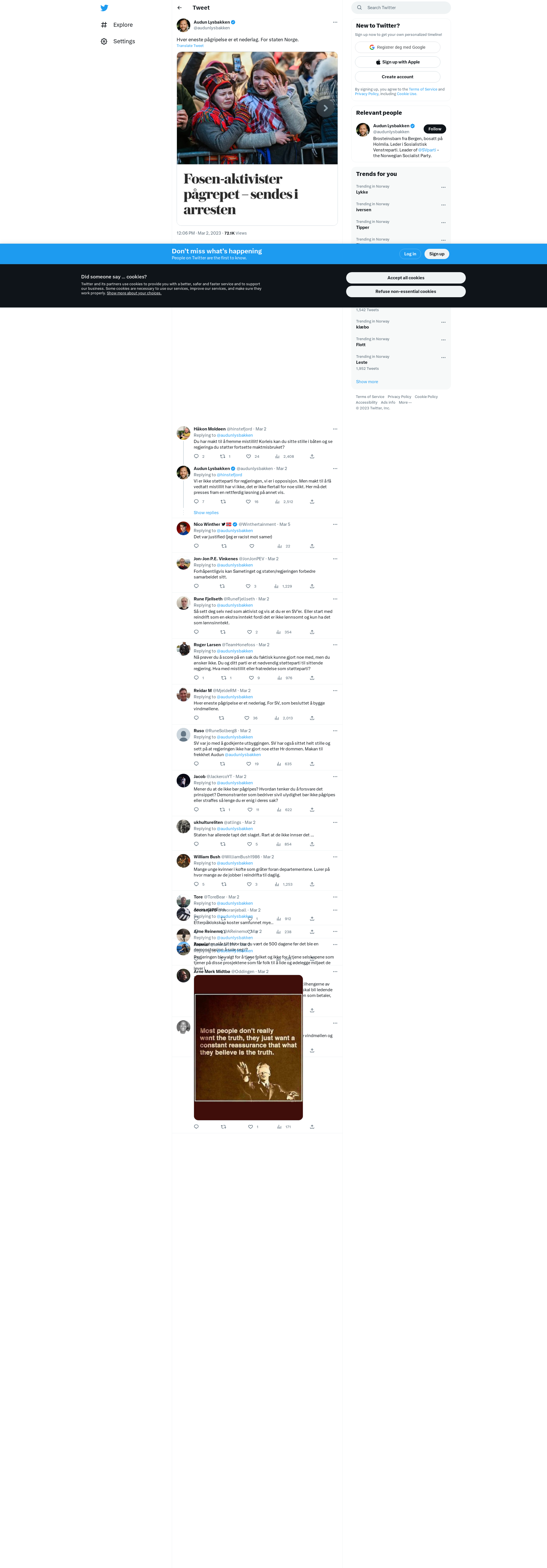Screen dimensions: 547x1568
Task: Like Jacob's reply tweet
Action: 250,810
